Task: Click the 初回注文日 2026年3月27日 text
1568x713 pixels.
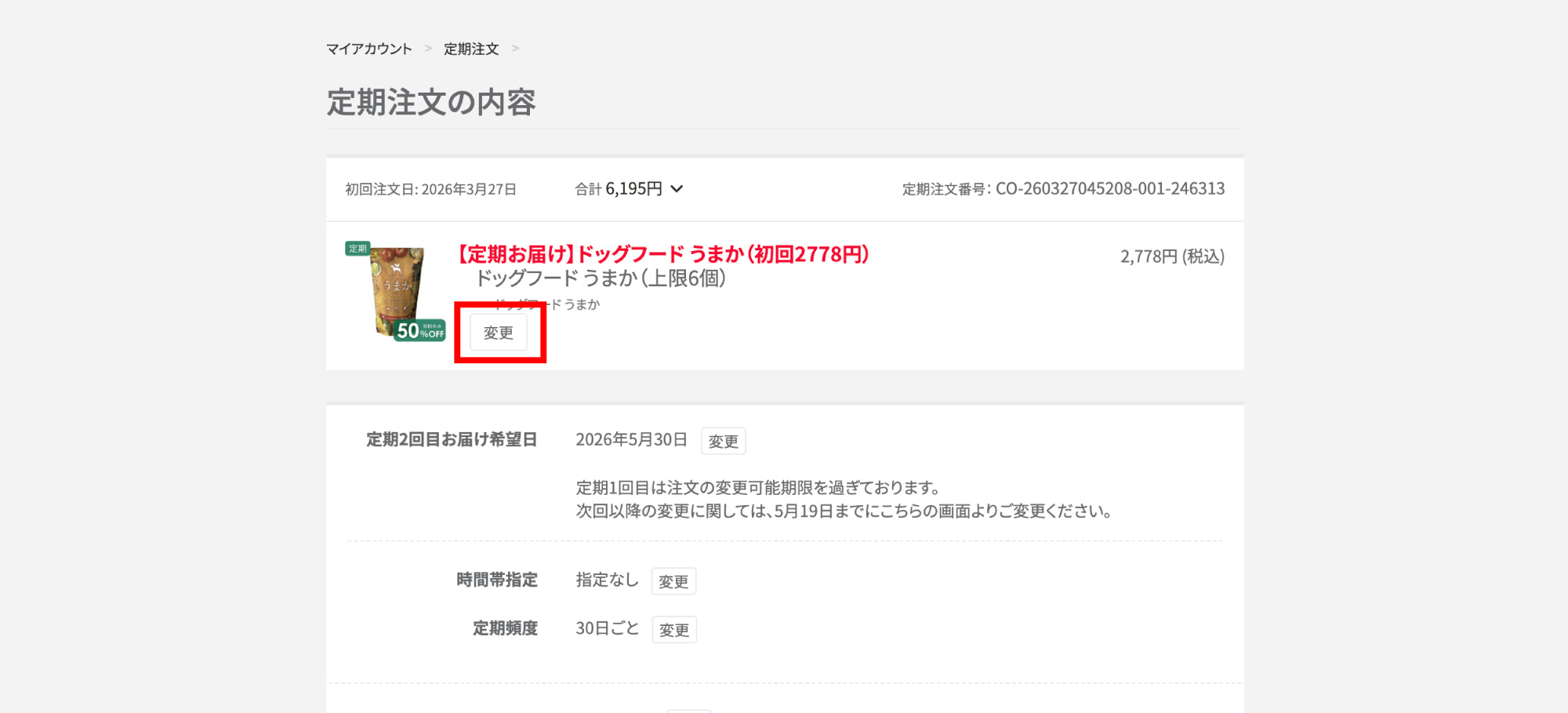Action: [430, 189]
